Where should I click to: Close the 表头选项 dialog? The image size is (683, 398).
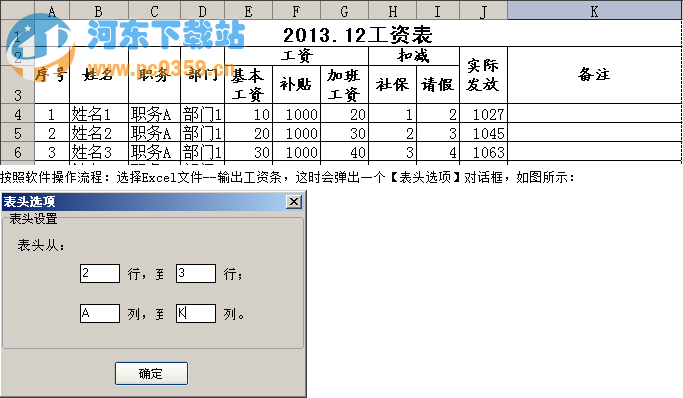[294, 202]
